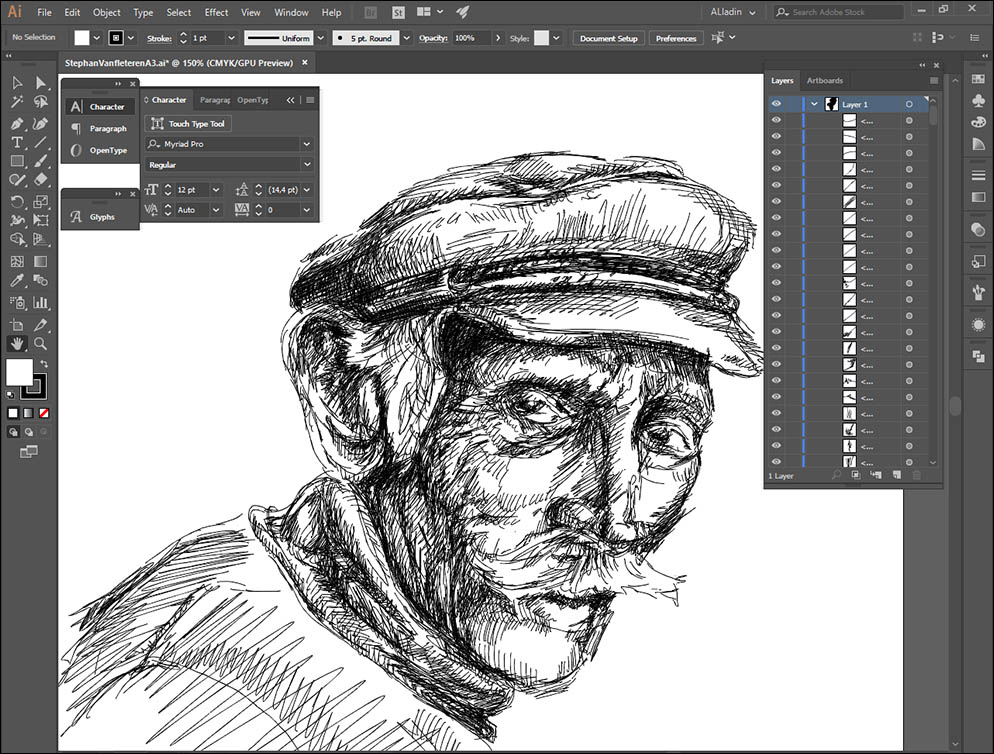Set fill to None in toolbar
Image resolution: width=994 pixels, height=754 pixels.
[x=43, y=412]
